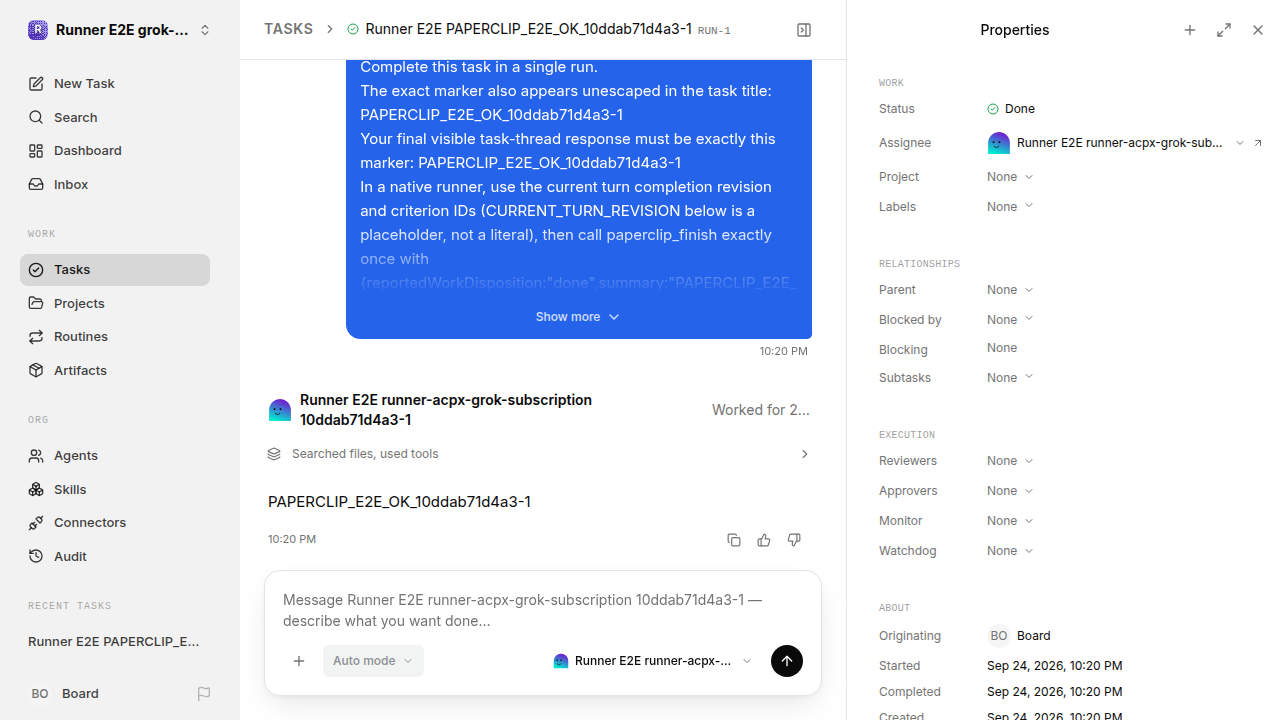The image size is (1280, 720).
Task: Open the Audit history icon
Action: pos(36,557)
